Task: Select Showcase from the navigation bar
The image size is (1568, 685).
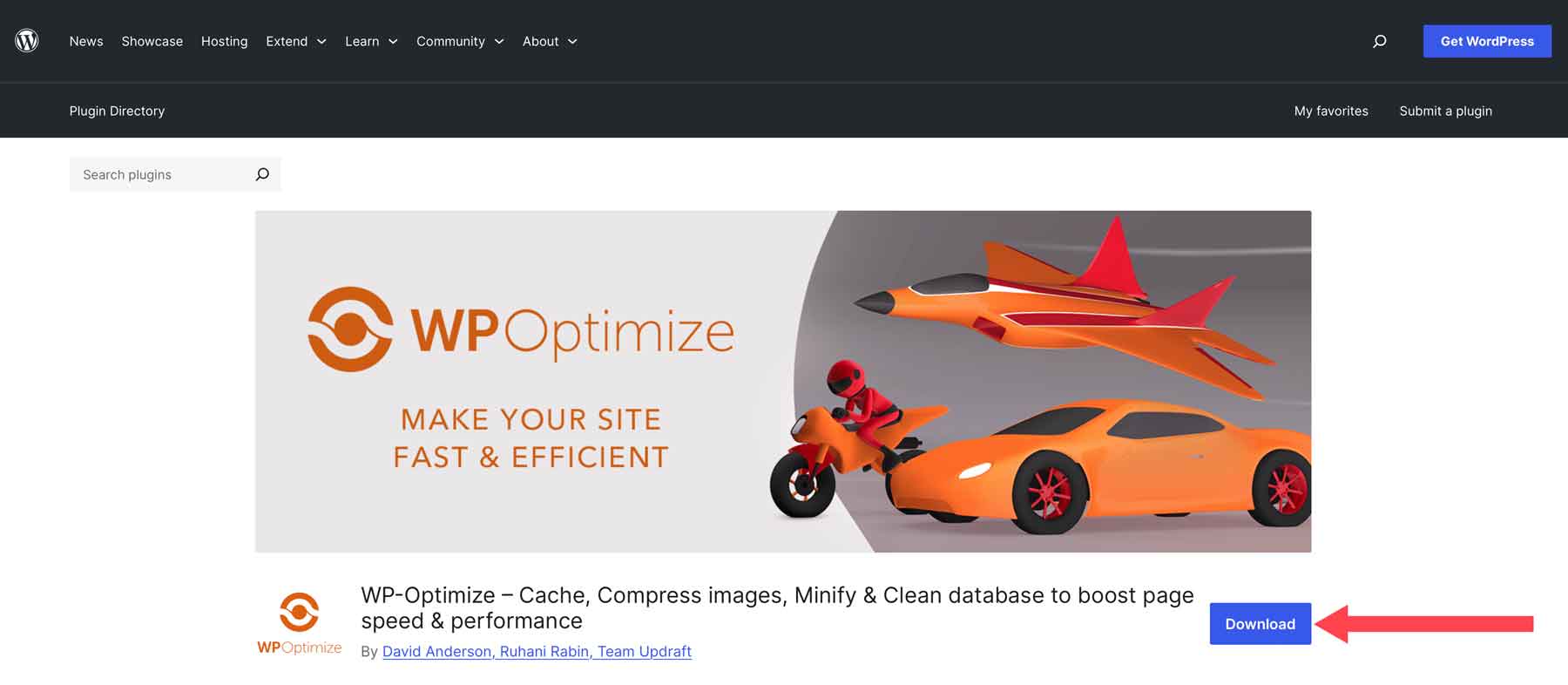Action: tap(152, 41)
